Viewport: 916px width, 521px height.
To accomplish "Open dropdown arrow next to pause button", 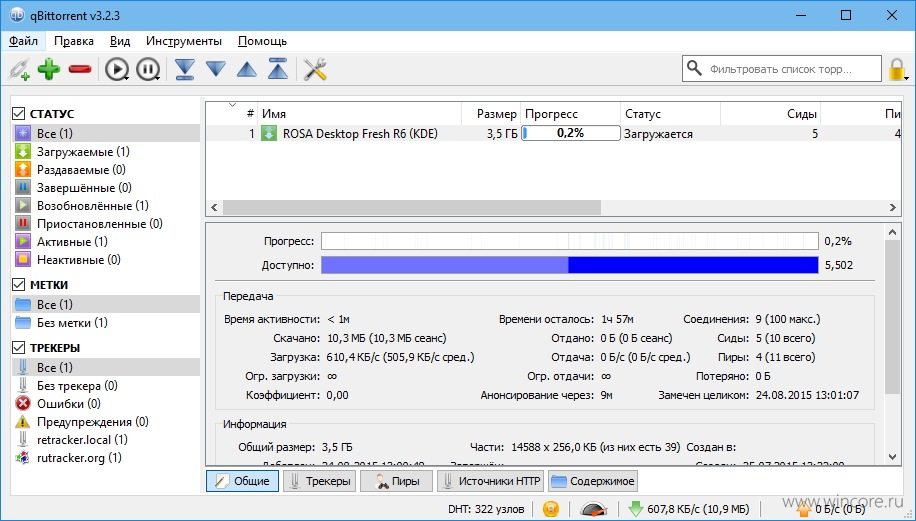I will [158, 78].
